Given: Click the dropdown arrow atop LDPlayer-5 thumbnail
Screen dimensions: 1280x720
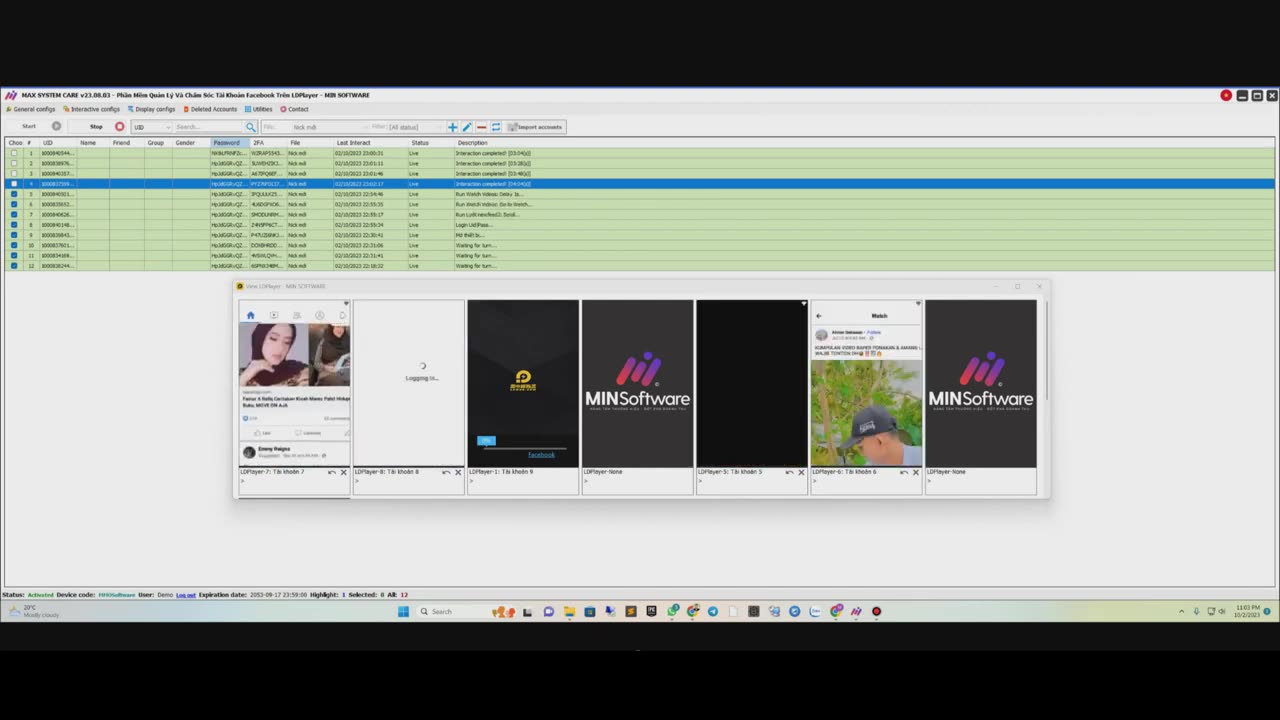Looking at the screenshot, I should coord(803,303).
